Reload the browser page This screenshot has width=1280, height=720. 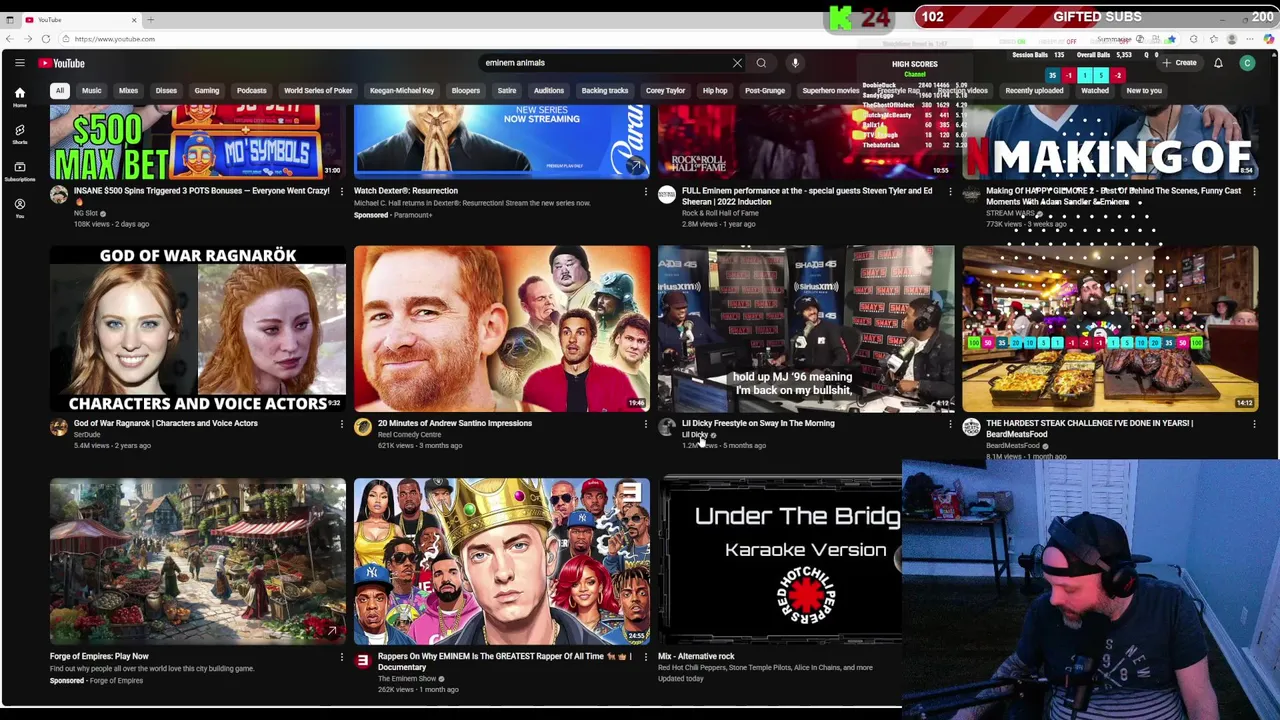pyautogui.click(x=45, y=39)
